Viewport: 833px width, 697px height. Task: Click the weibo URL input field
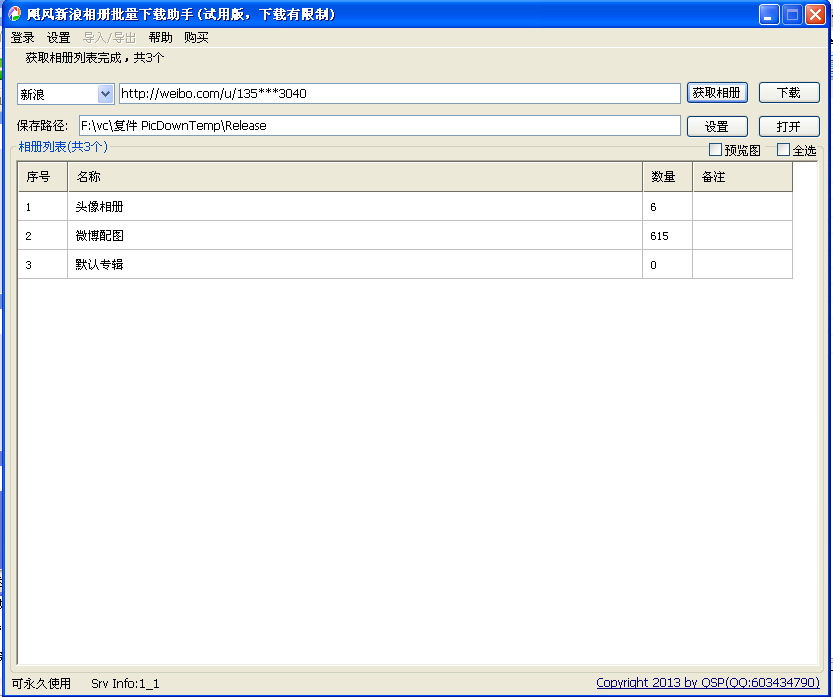coord(400,94)
